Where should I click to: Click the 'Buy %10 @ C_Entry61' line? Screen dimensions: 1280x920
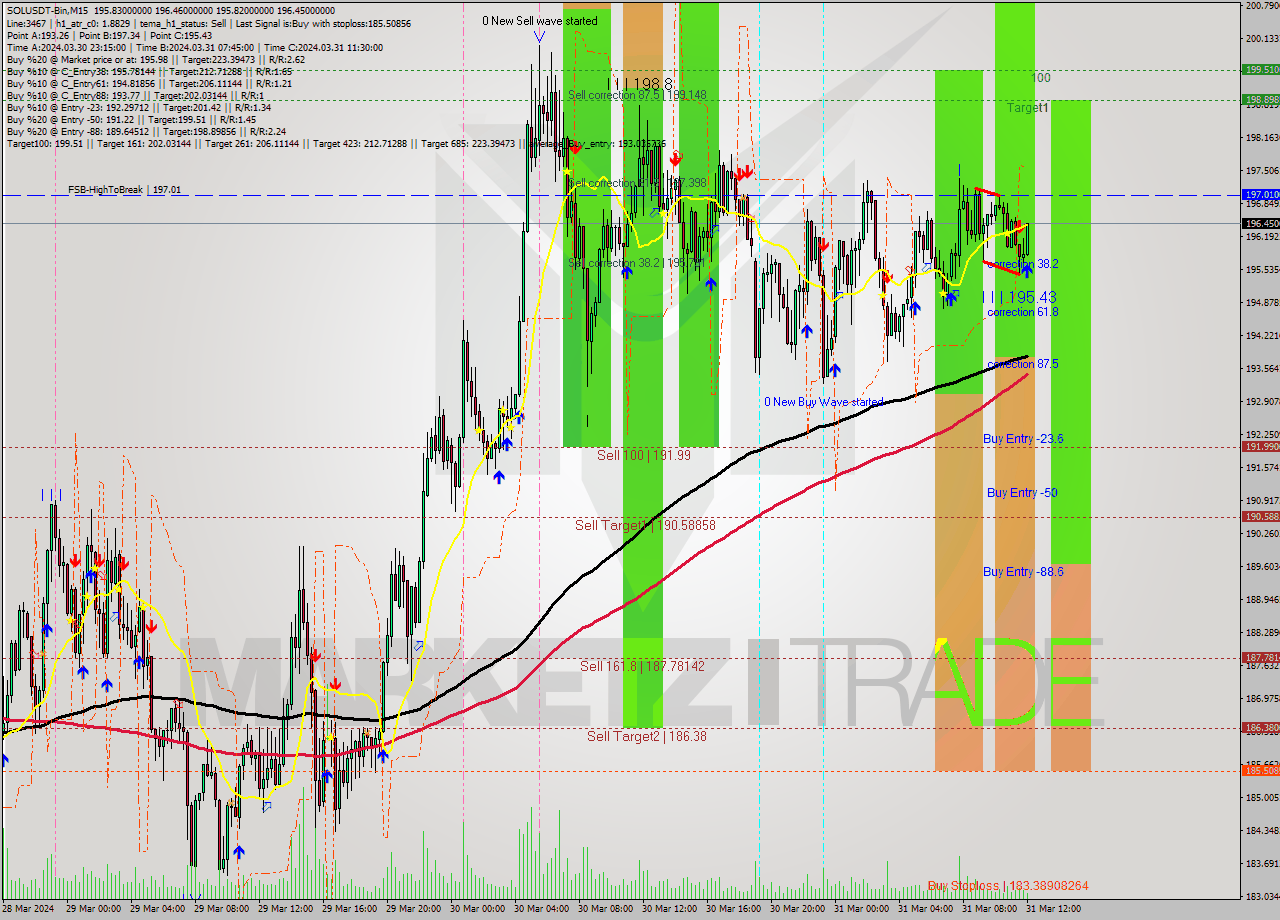click(149, 84)
